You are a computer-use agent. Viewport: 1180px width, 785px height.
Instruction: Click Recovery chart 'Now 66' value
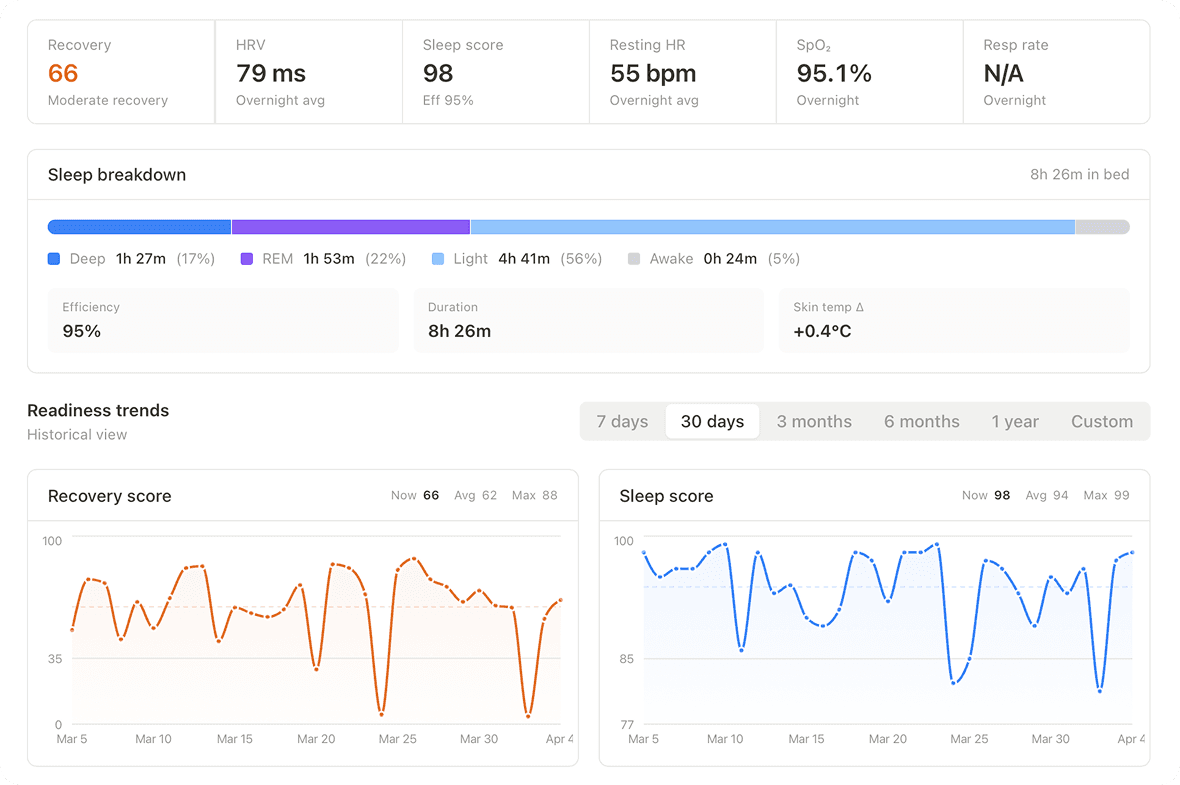[x=415, y=495]
